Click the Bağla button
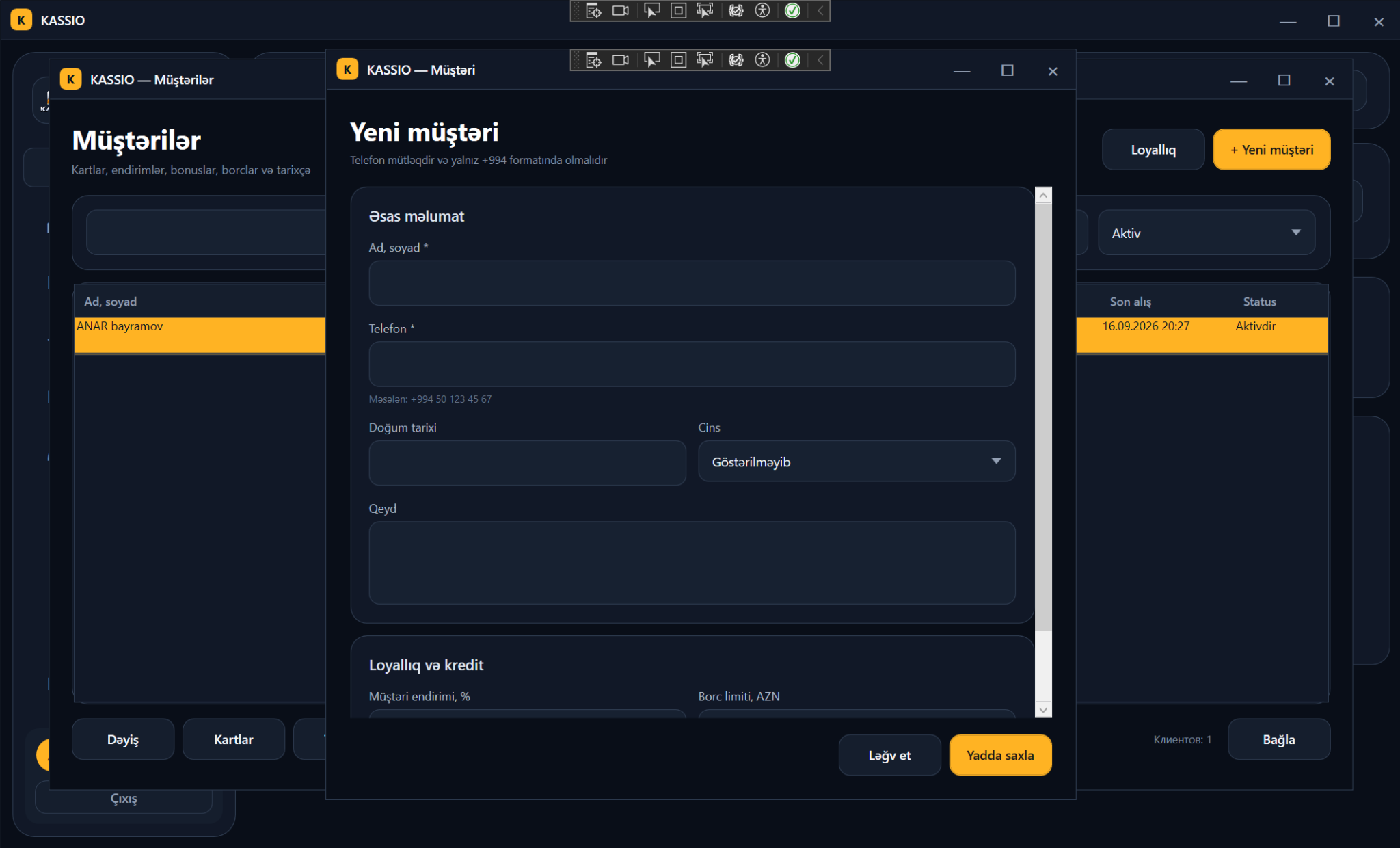Viewport: 1400px width, 848px height. (1279, 739)
